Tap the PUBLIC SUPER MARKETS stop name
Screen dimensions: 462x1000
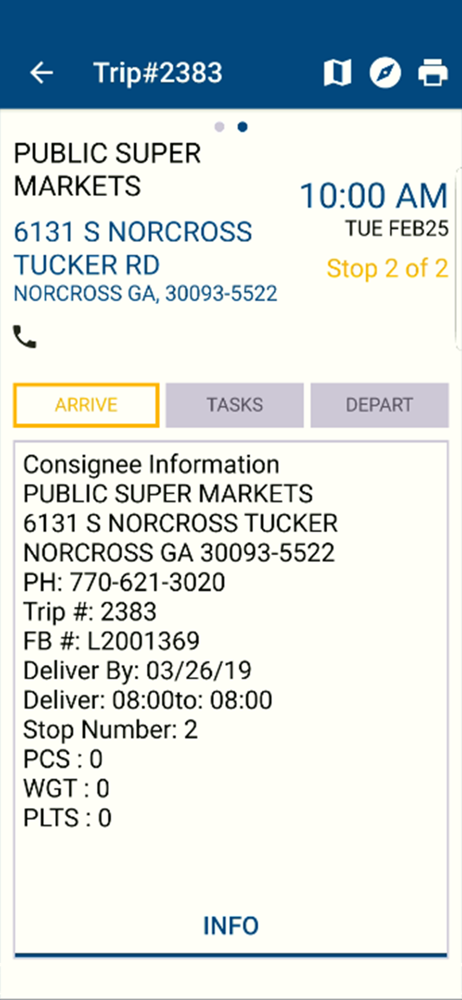click(107, 170)
